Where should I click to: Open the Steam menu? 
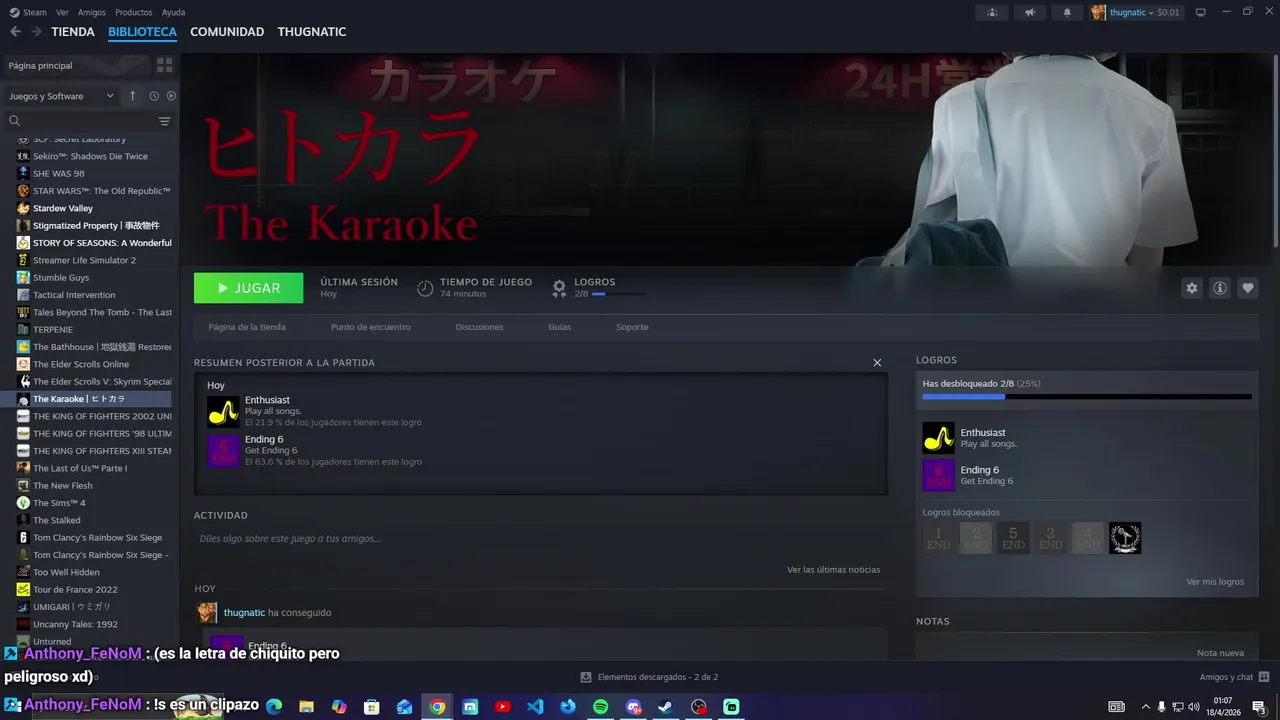click(27, 12)
